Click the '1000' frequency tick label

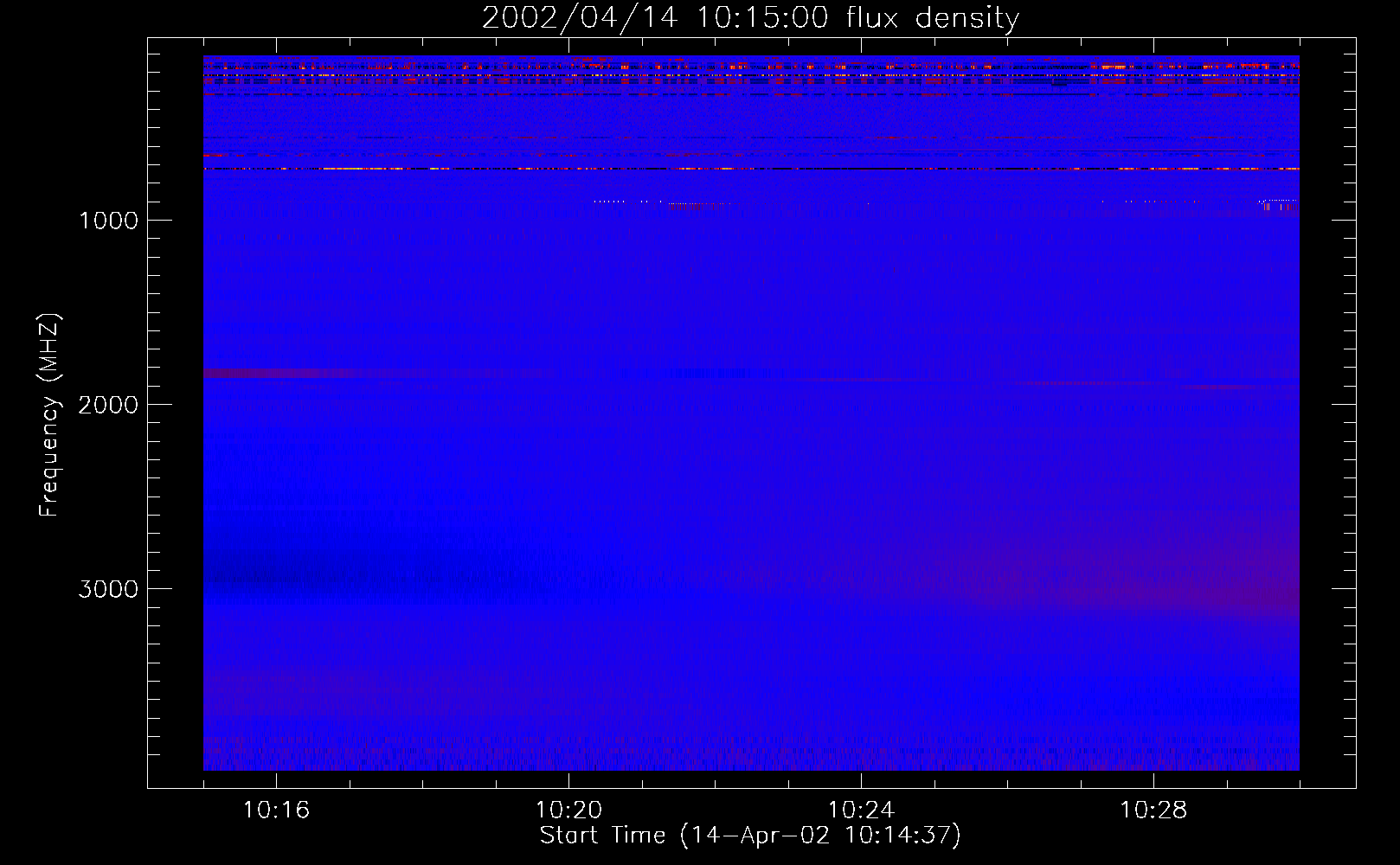(108, 221)
